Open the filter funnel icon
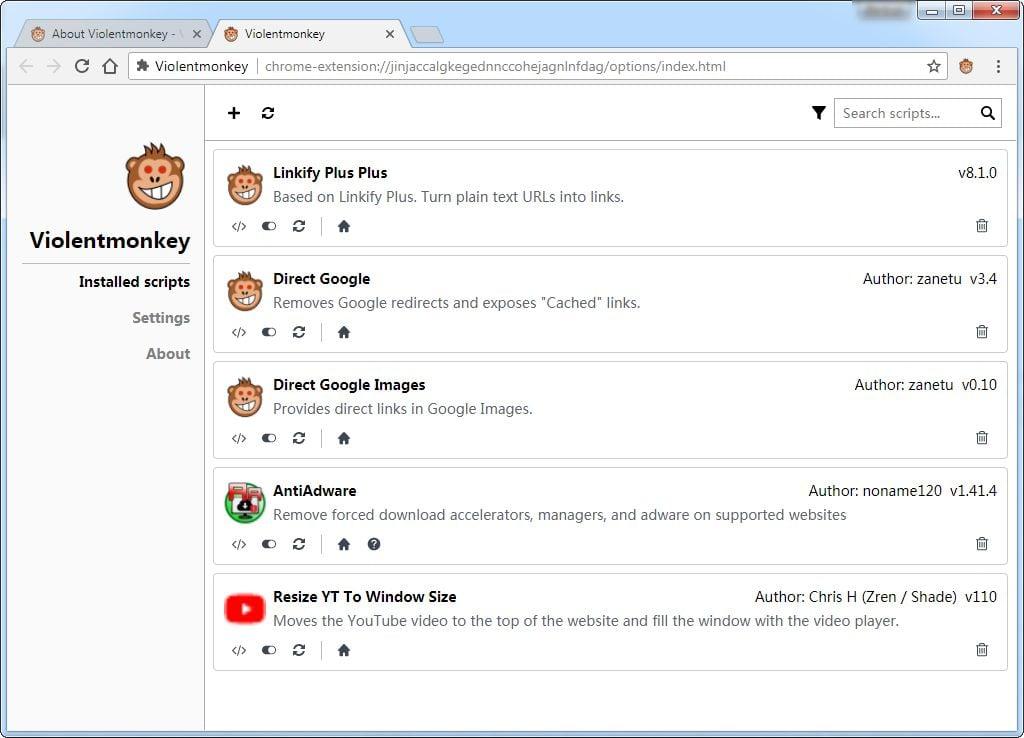Viewport: 1024px width, 738px height. tap(818, 113)
